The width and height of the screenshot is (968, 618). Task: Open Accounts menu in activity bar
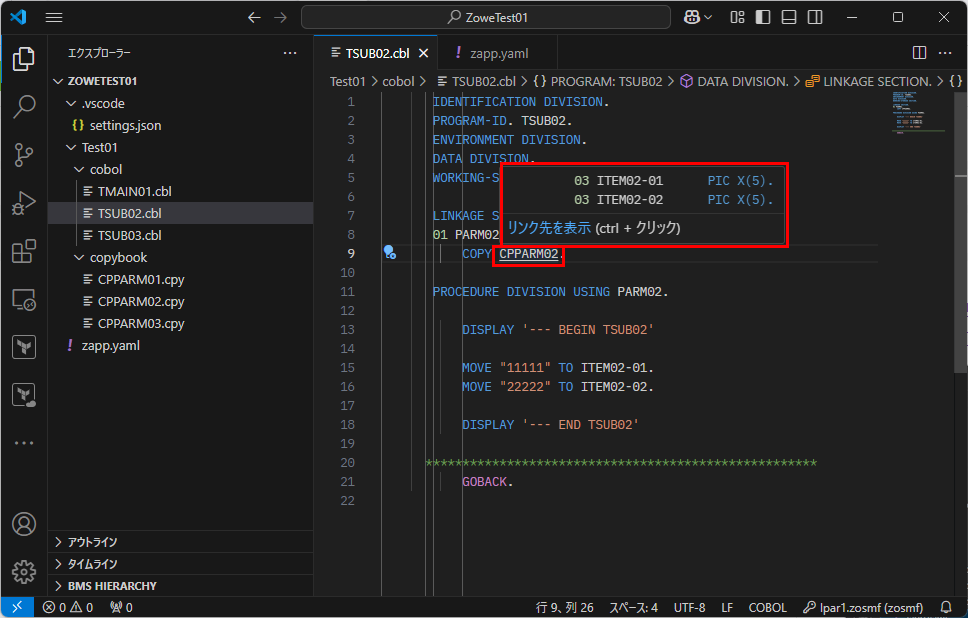pyautogui.click(x=24, y=524)
